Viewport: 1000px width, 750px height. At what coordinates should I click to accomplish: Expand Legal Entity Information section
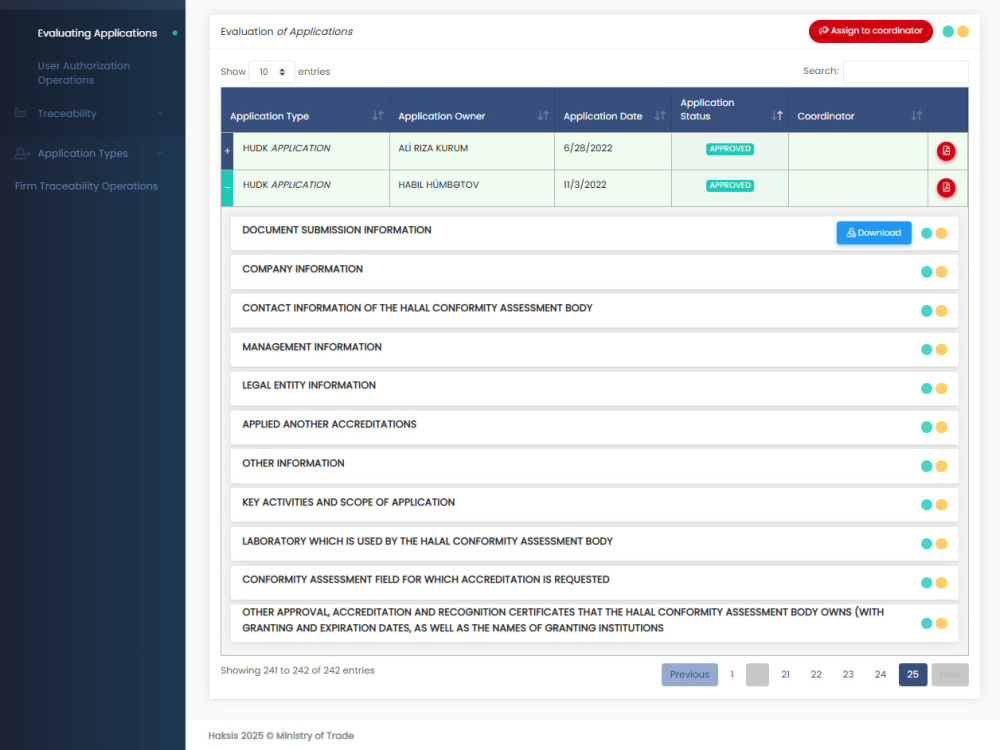pyautogui.click(x=594, y=388)
